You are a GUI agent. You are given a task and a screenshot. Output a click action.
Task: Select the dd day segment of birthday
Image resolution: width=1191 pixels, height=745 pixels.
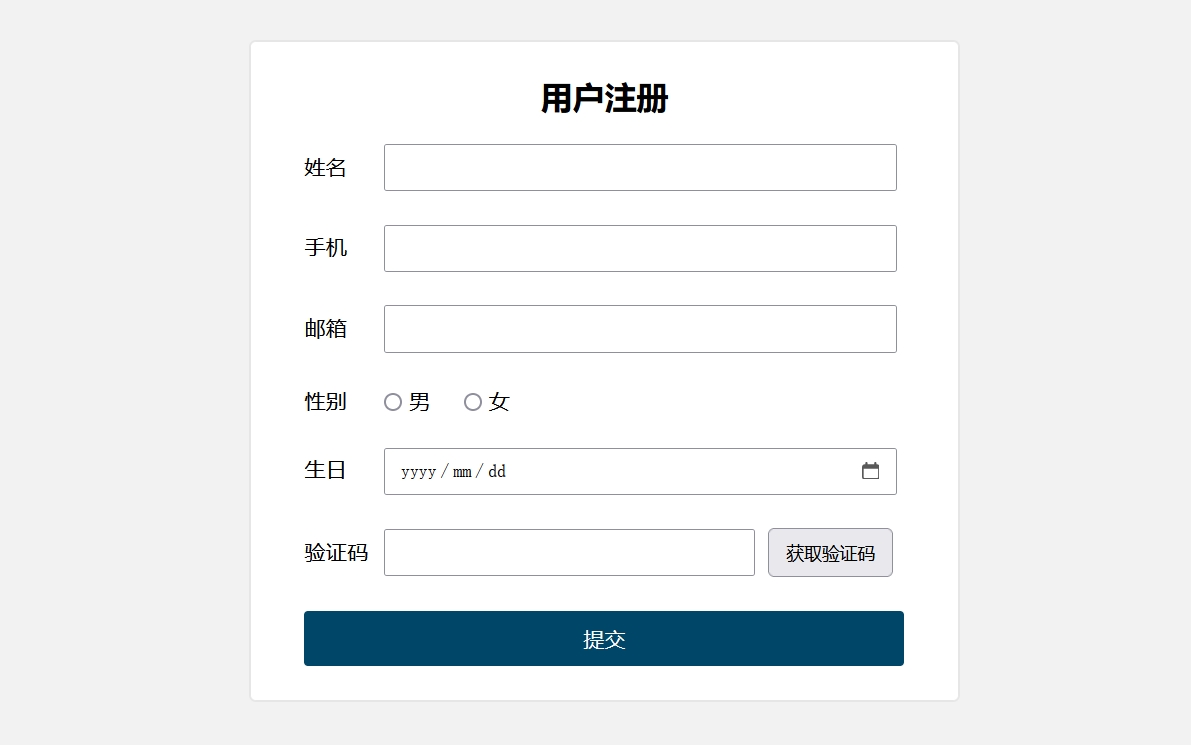[497, 472]
